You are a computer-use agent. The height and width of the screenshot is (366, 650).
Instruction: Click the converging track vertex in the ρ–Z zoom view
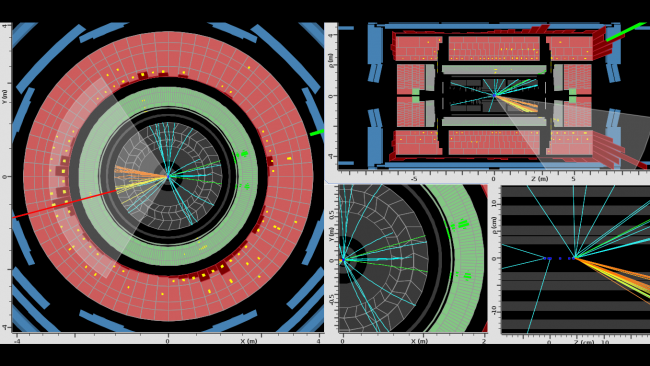coord(575,258)
